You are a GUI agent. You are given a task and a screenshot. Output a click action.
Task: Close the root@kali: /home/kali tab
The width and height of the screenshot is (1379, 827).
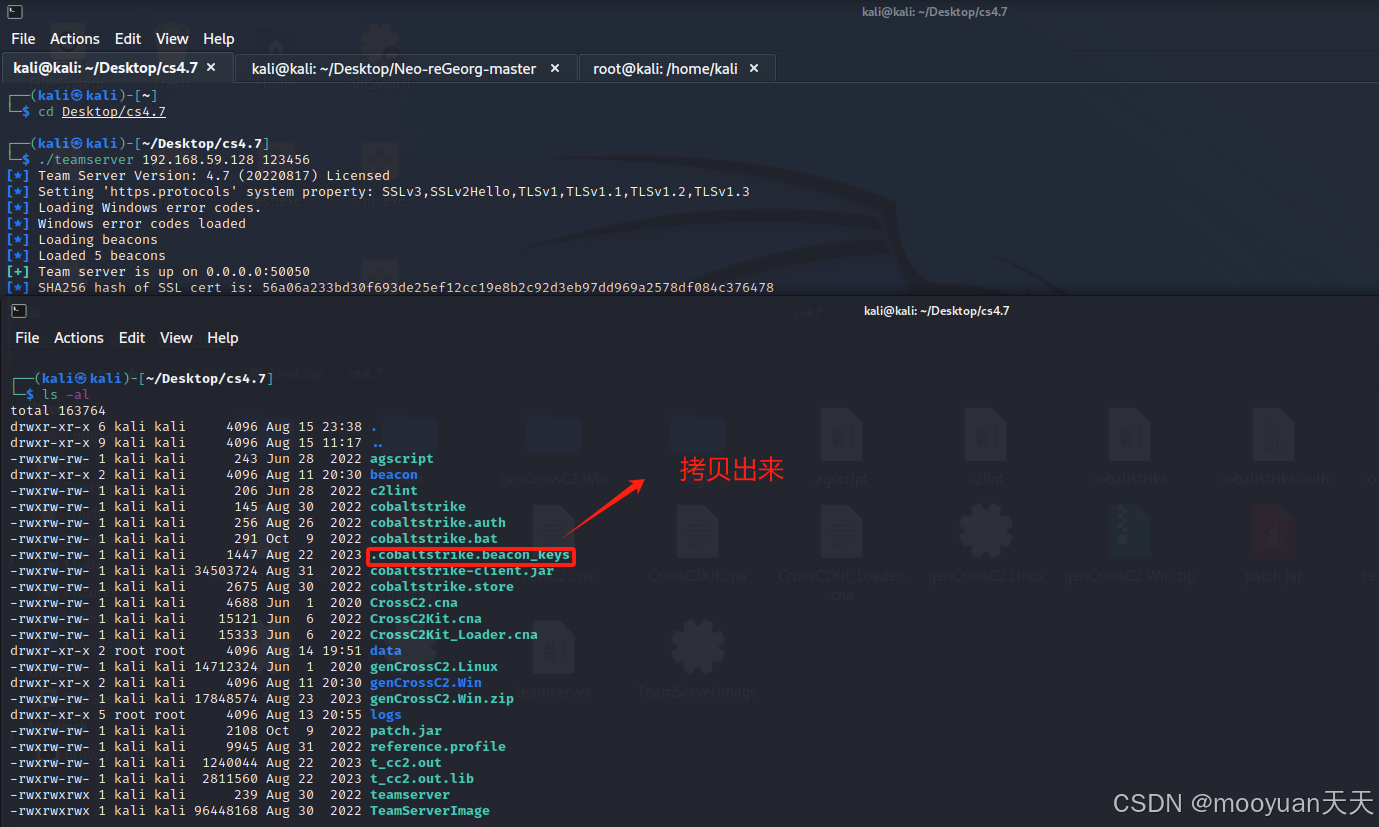(x=754, y=68)
